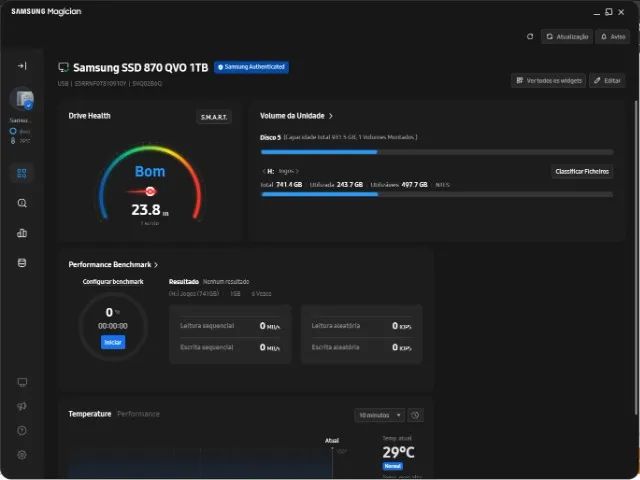Click the Ver todos os widgets button
Viewport: 640px width, 480px height.
(x=549, y=81)
